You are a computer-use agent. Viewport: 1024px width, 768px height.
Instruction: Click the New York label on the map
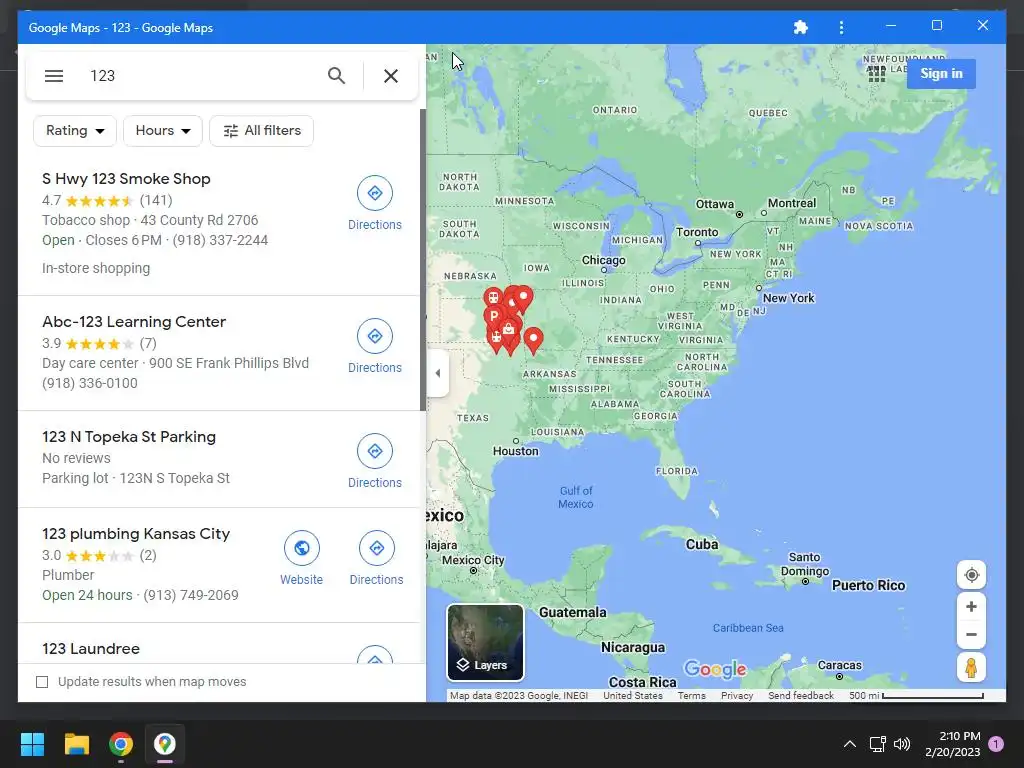[x=788, y=298]
